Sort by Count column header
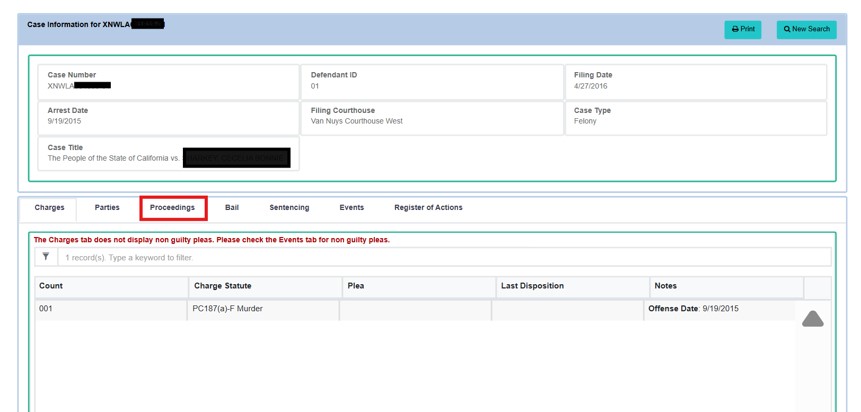Viewport: 861px width, 412px height. (x=111, y=287)
